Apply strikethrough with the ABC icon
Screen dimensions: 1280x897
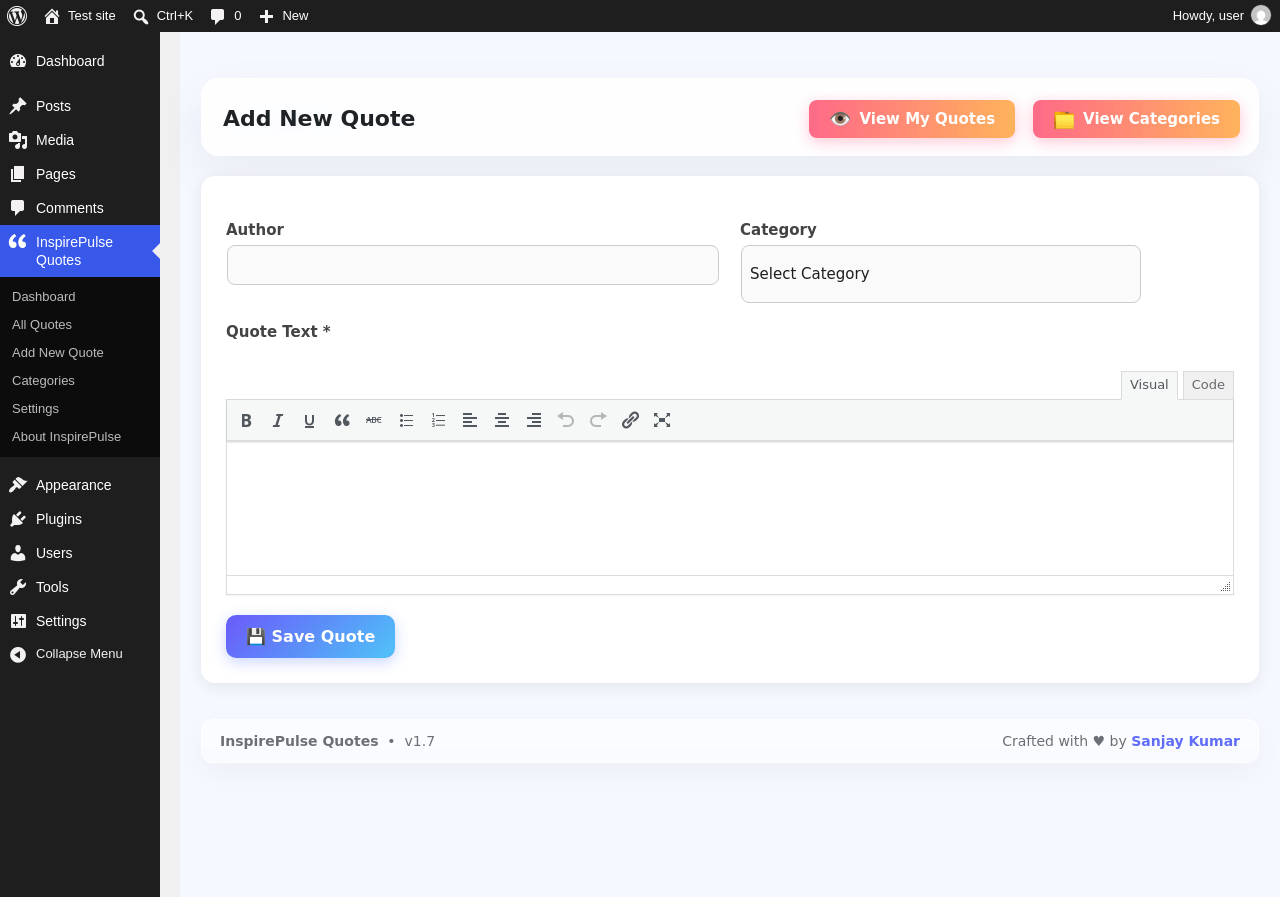(374, 420)
